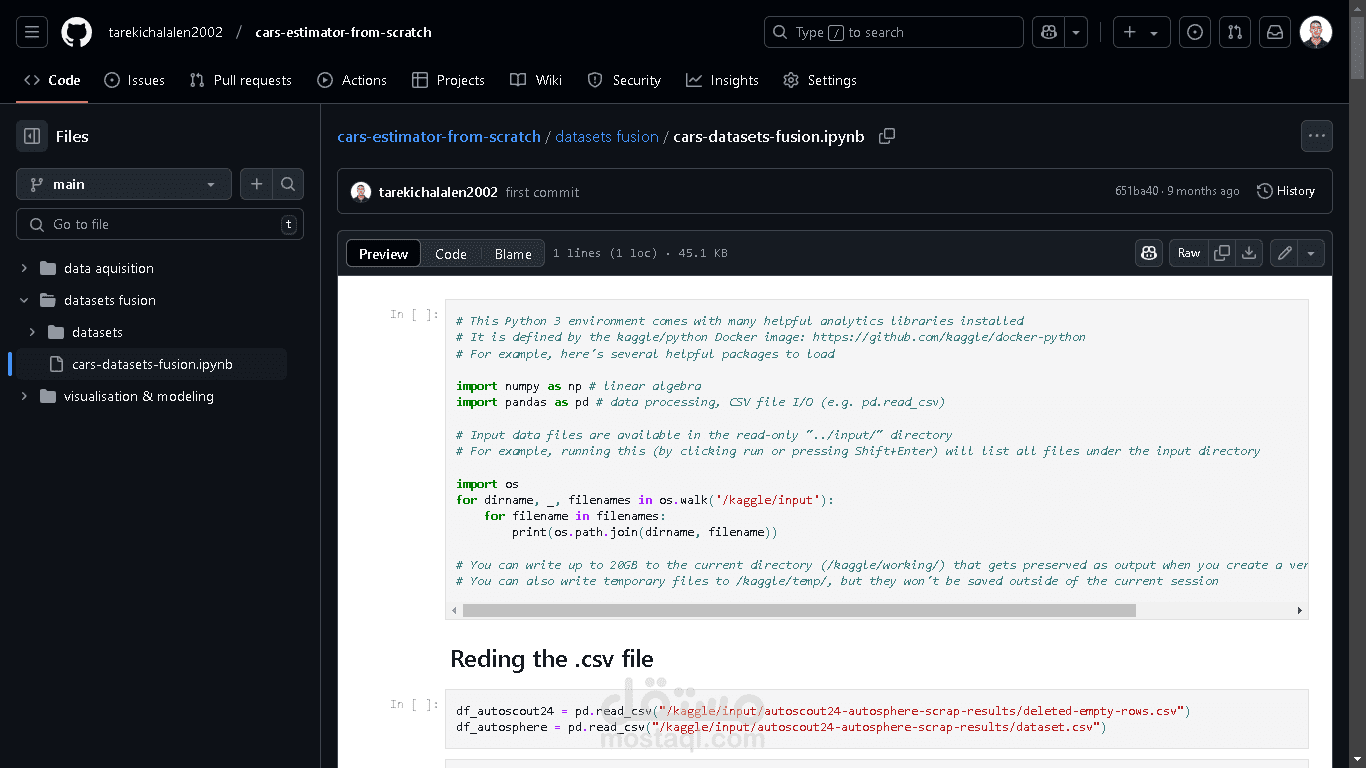This screenshot has height=768, width=1366.
Task: Click the Raw button
Action: [x=1188, y=253]
